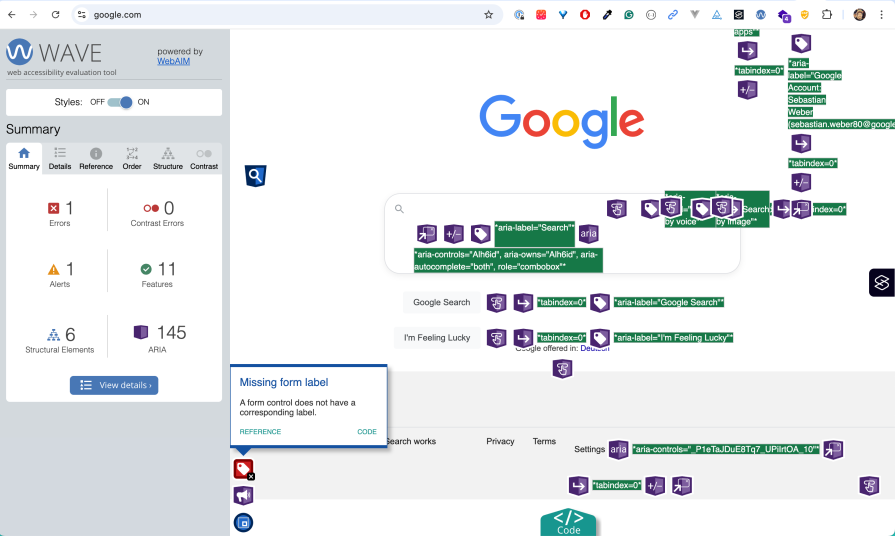Click the aria-controls combobox green label in the search box
The image size is (895, 536).
pos(508,260)
